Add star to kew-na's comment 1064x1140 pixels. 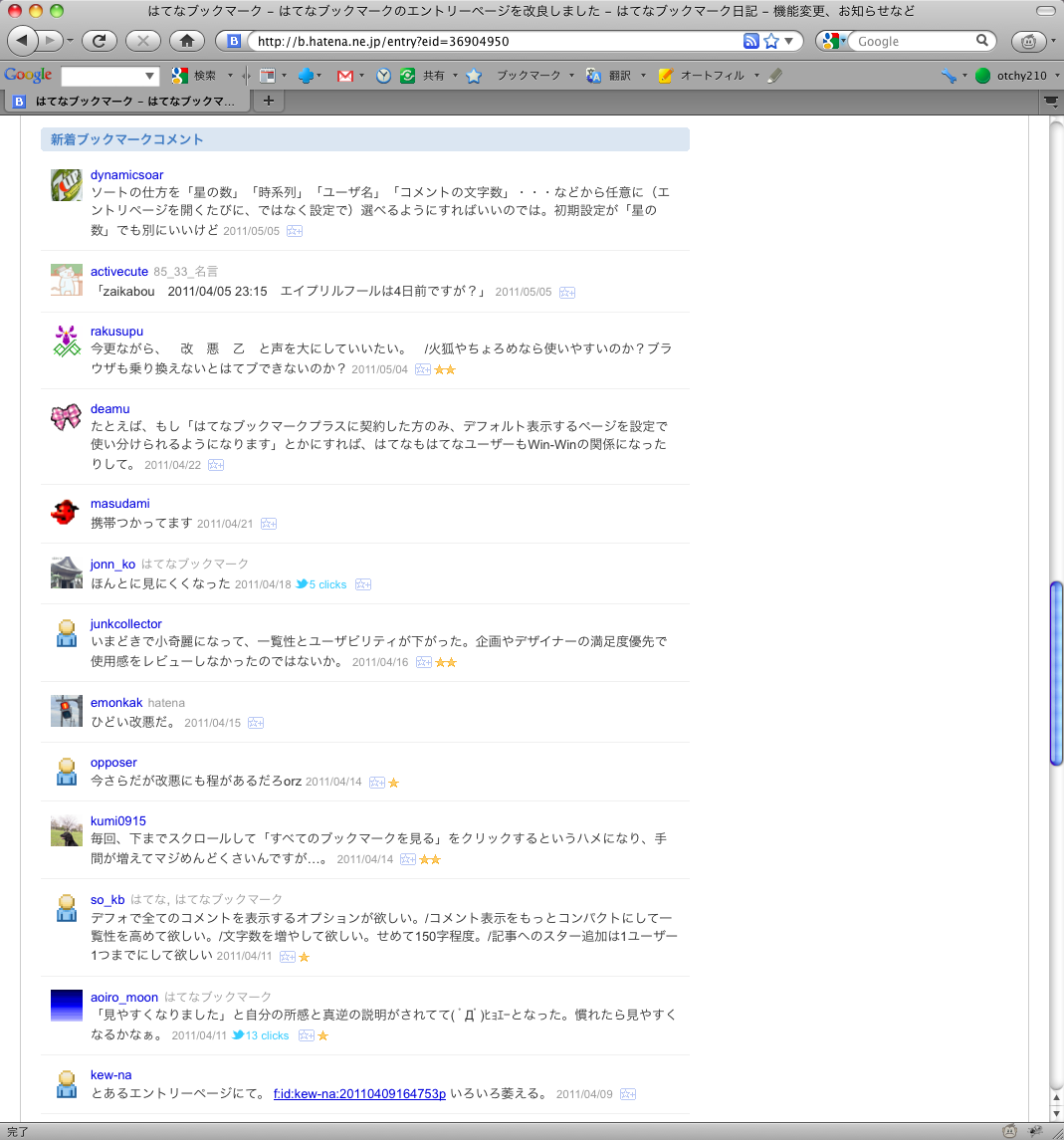tap(629, 1095)
